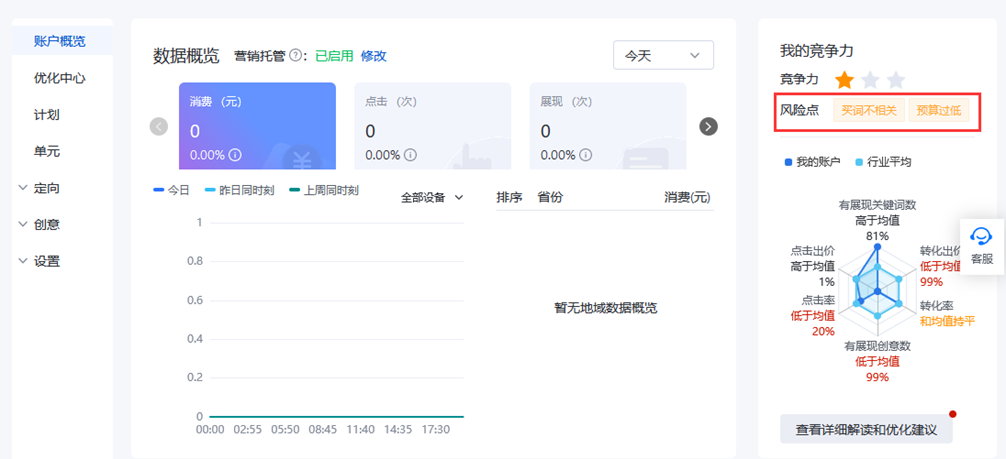Screen dimensions: 1006x459
Task: Click the 和均值持平 orange text
Action: pyautogui.click(x=947, y=320)
